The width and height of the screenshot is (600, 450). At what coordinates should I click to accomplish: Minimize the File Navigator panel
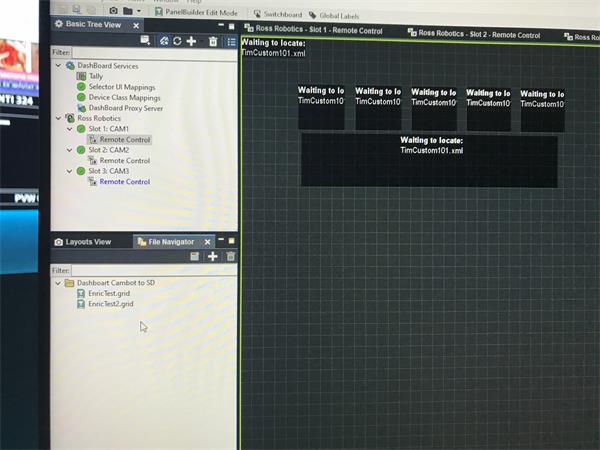point(221,240)
